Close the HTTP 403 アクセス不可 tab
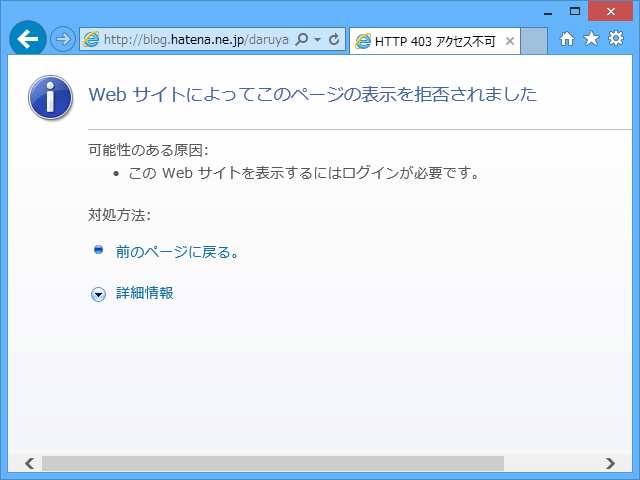Image resolution: width=640 pixels, height=480 pixels. click(509, 41)
